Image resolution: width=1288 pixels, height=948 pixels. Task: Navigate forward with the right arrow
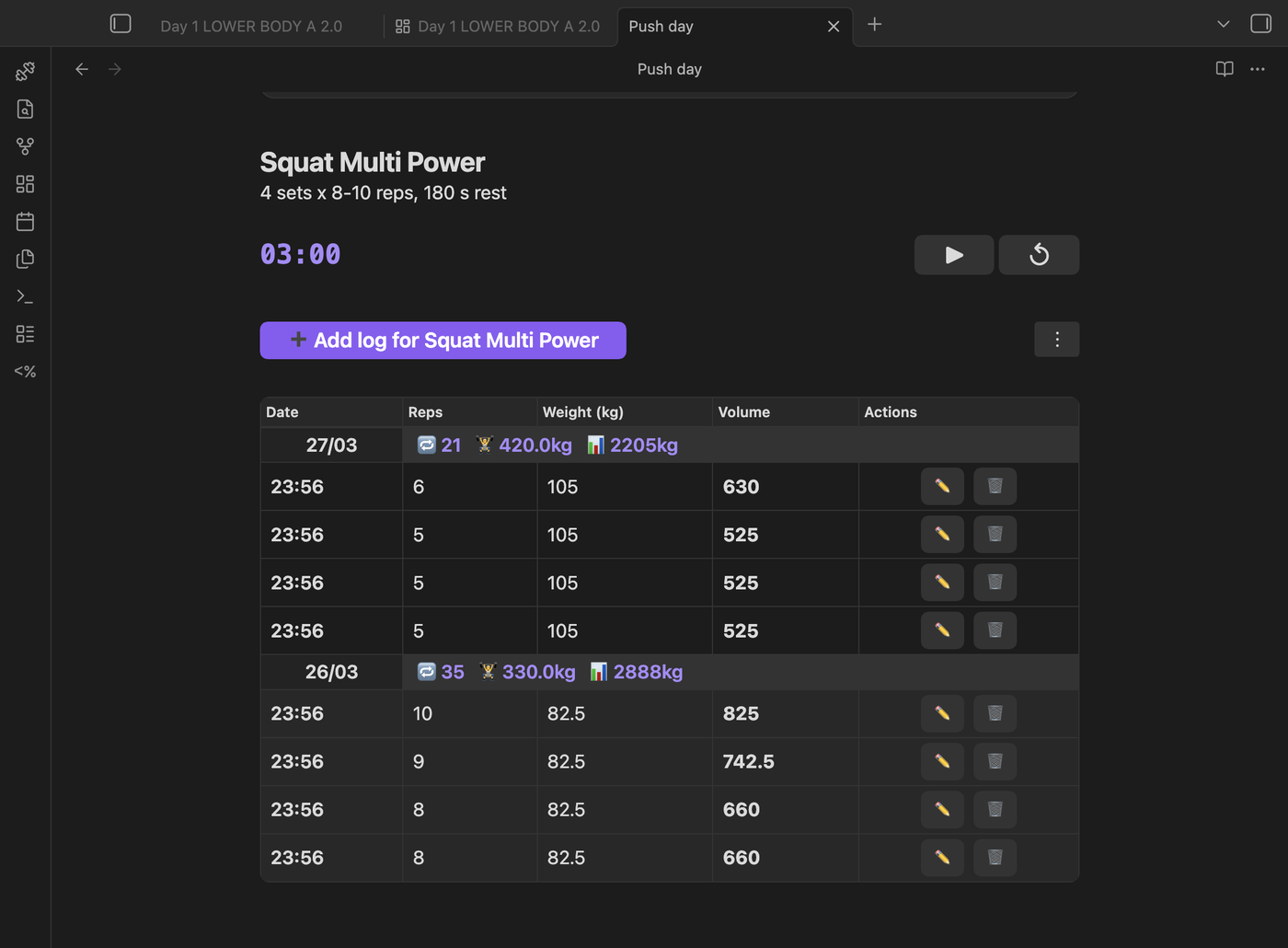click(x=115, y=69)
